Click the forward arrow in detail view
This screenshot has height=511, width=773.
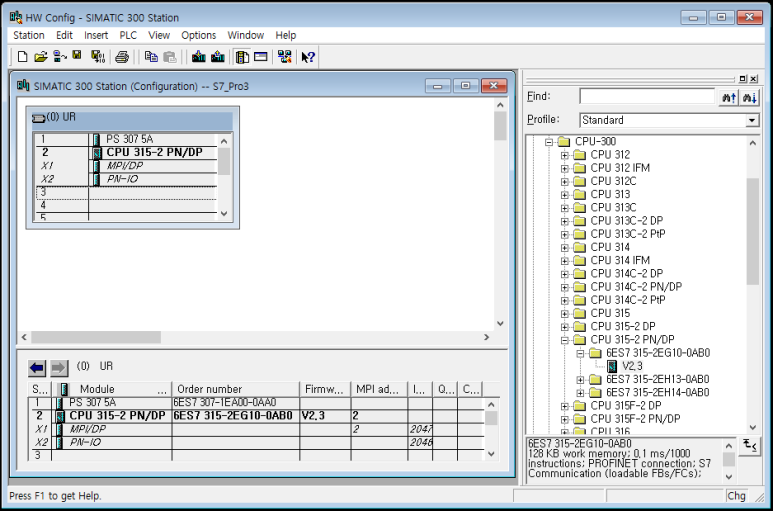tap(59, 368)
